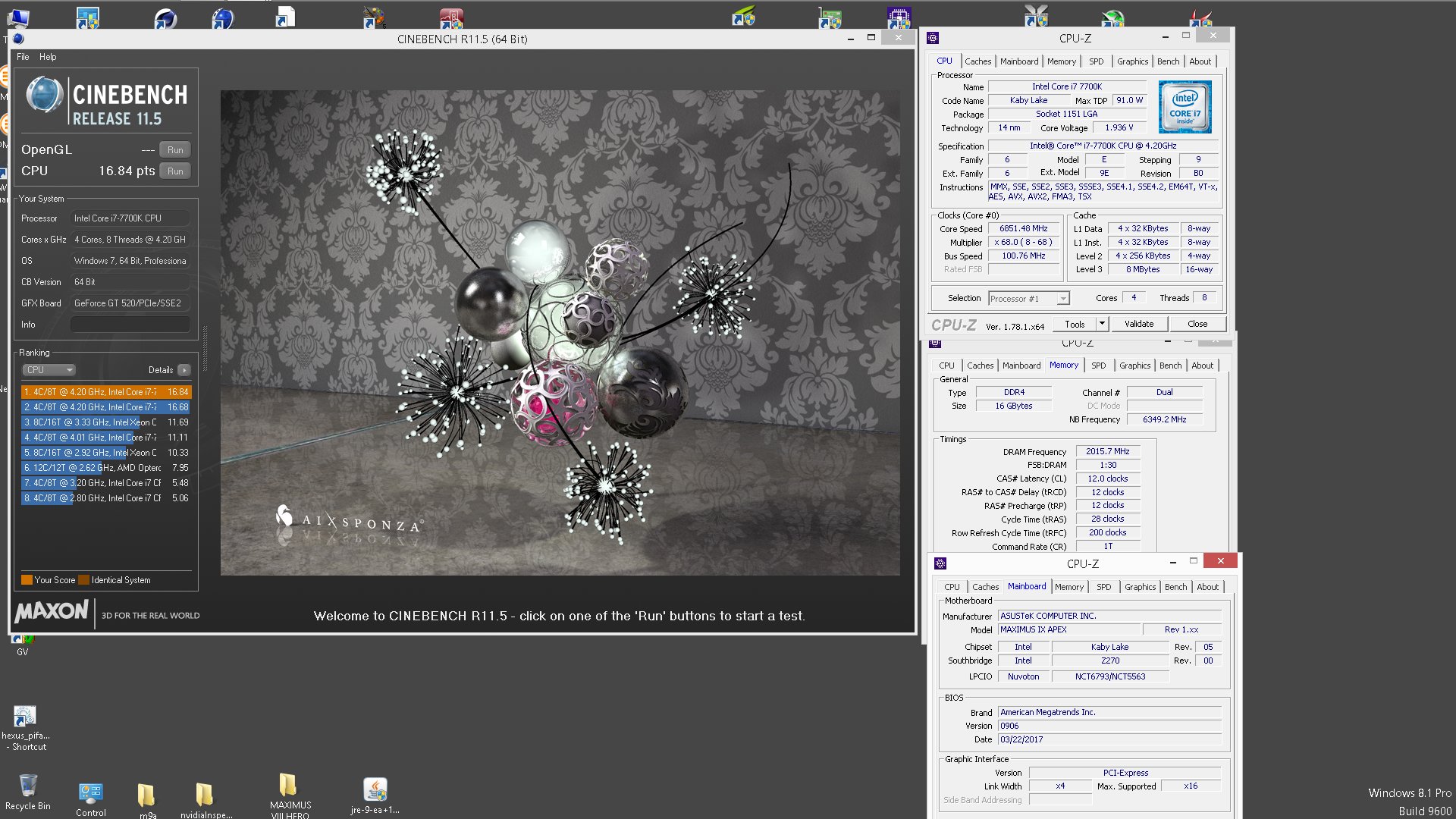Open SPD tab in top CPU-Z window

point(1097,61)
